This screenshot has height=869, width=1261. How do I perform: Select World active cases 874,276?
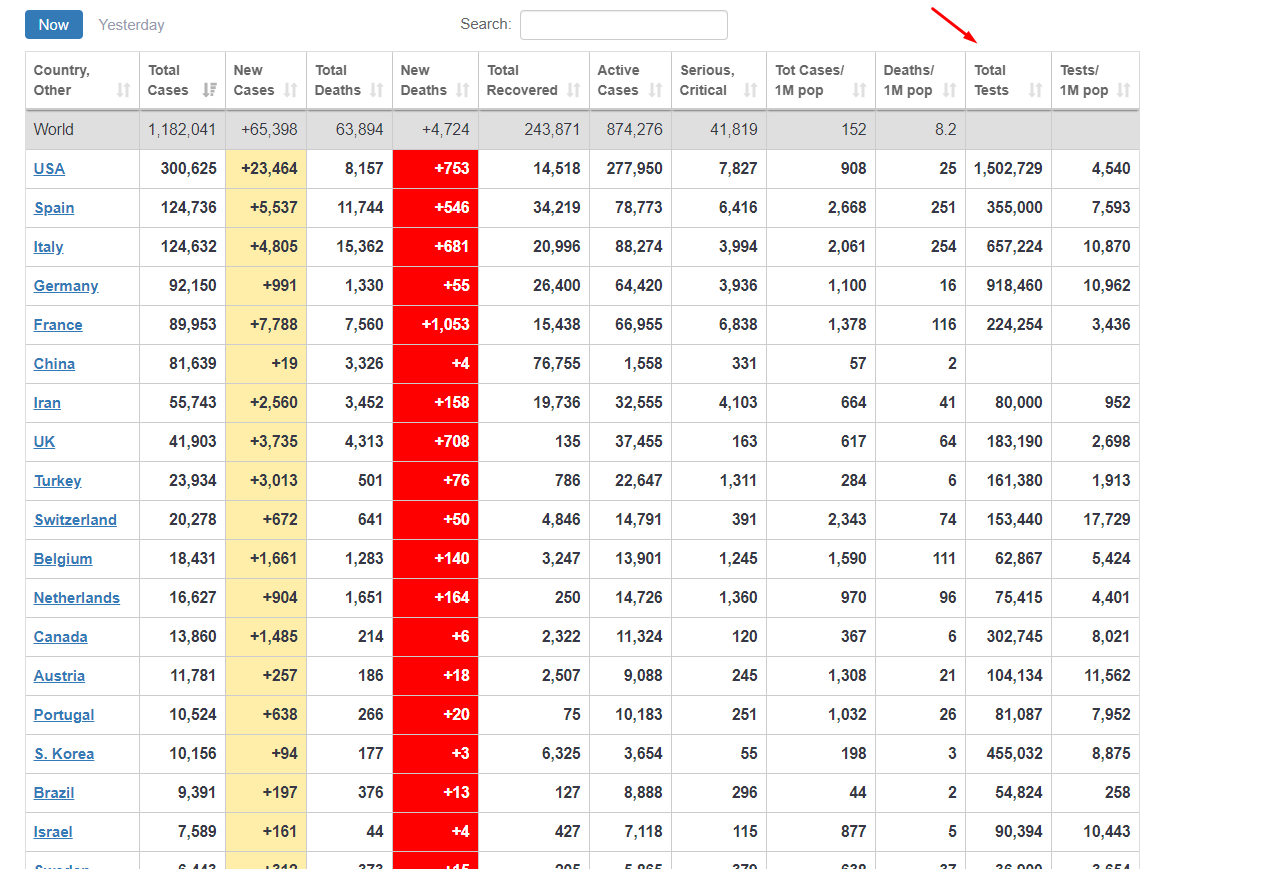tap(634, 129)
